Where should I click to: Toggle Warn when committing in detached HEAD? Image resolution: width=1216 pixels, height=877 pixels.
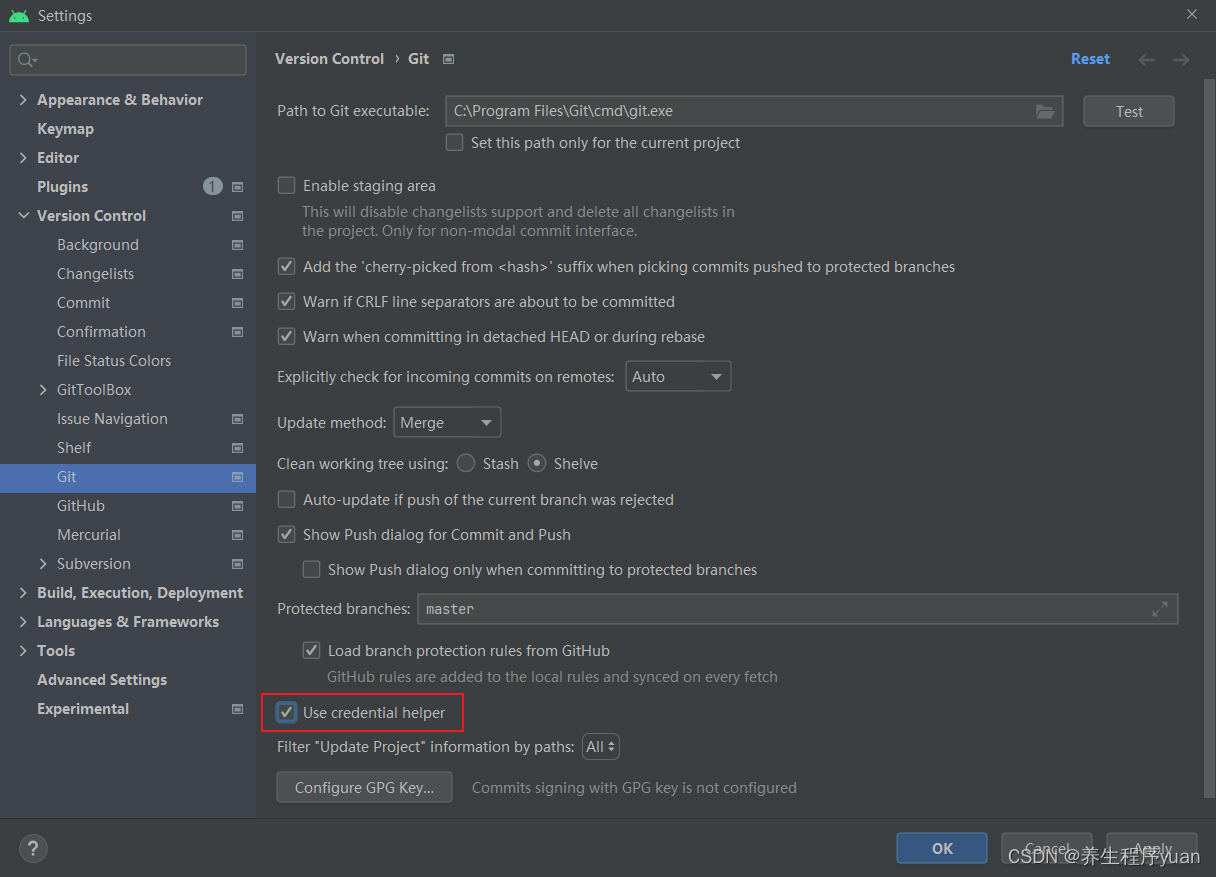point(287,337)
